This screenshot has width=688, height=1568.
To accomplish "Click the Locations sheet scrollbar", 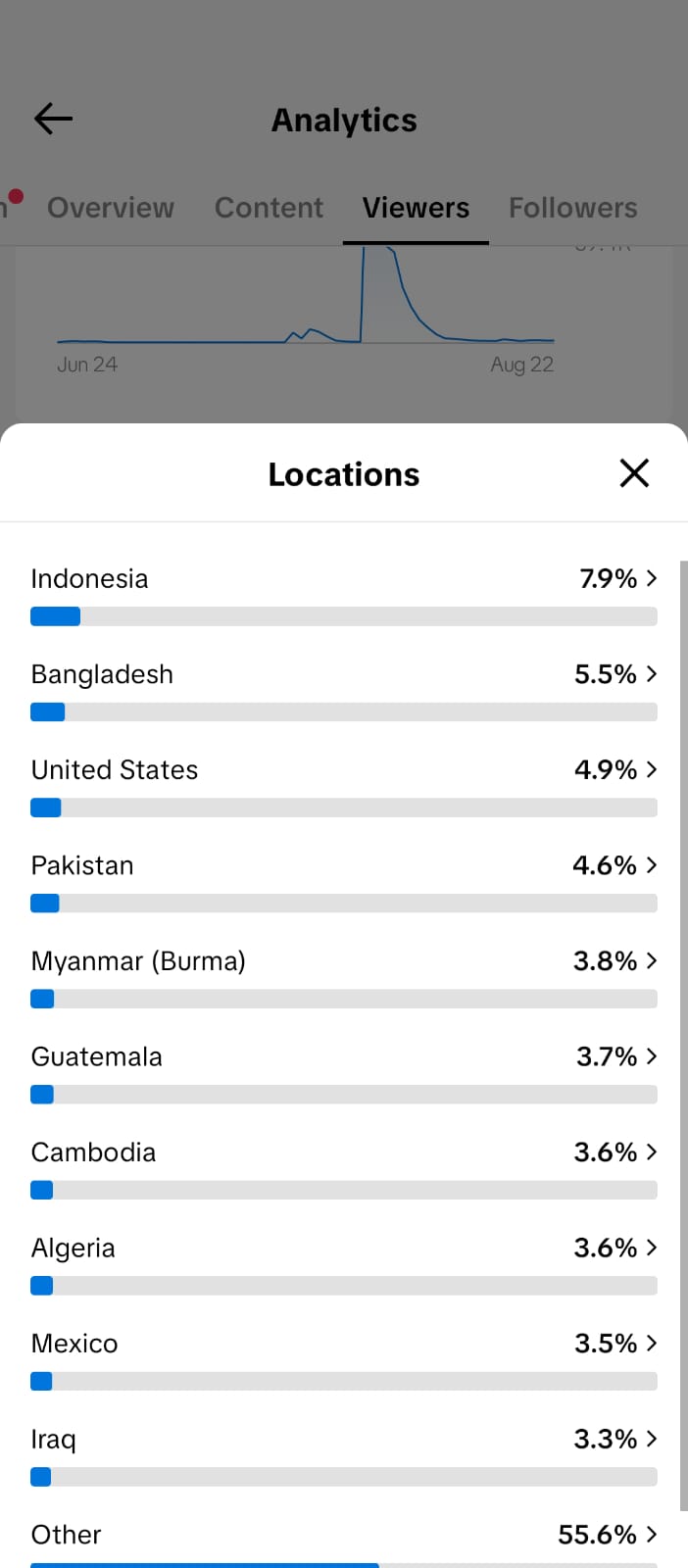I will 684,1036.
